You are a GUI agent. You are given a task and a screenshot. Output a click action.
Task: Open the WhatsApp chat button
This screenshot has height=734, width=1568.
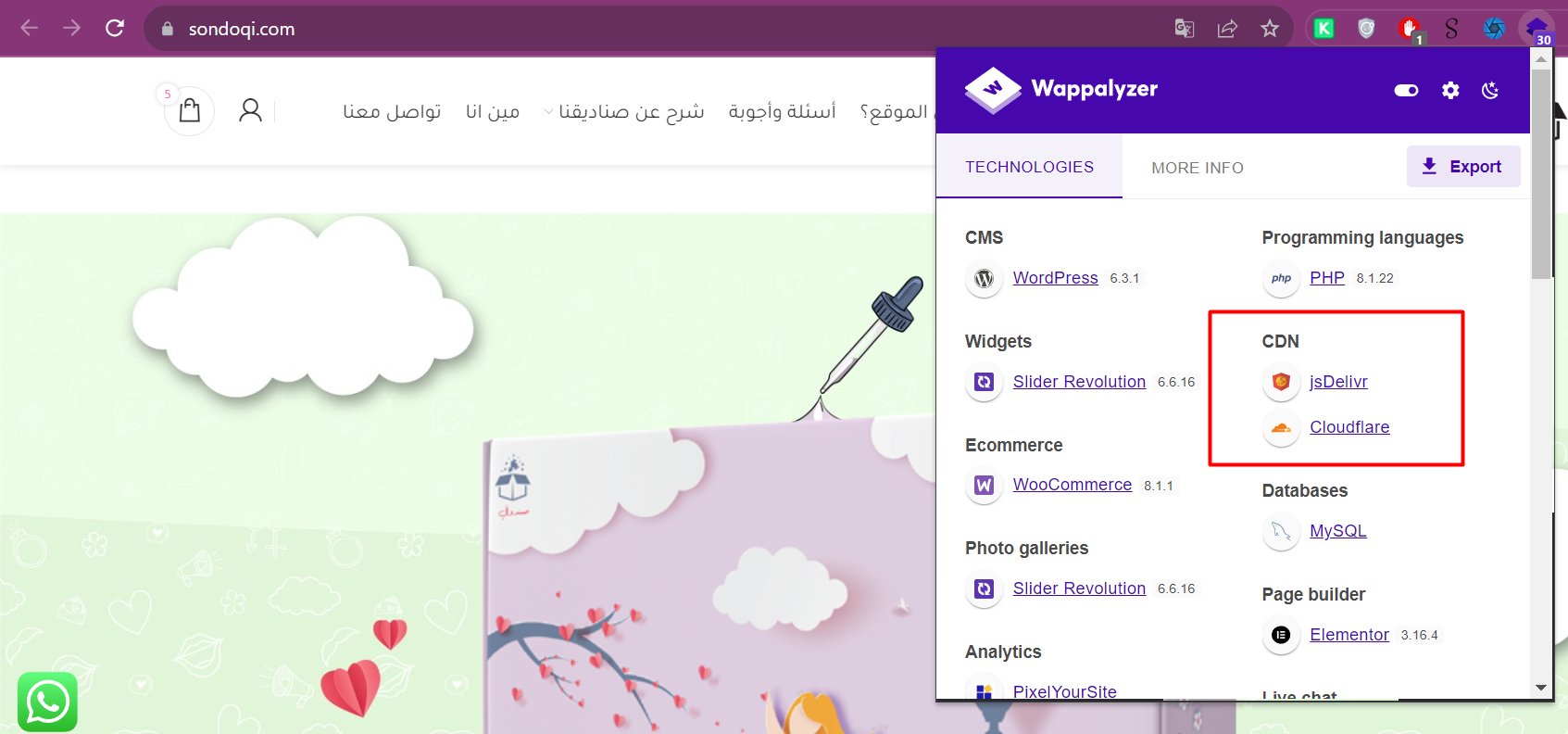point(47,702)
